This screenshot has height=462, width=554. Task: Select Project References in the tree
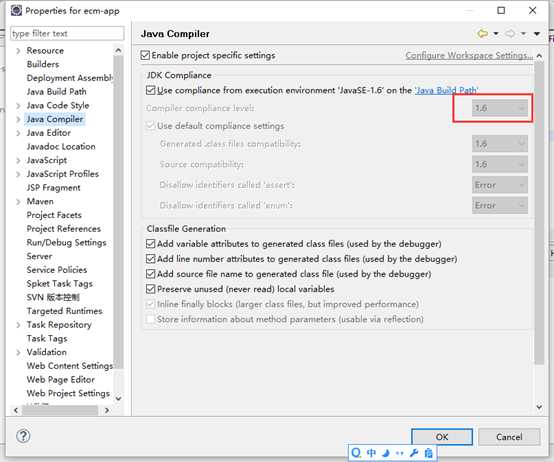coord(64,229)
